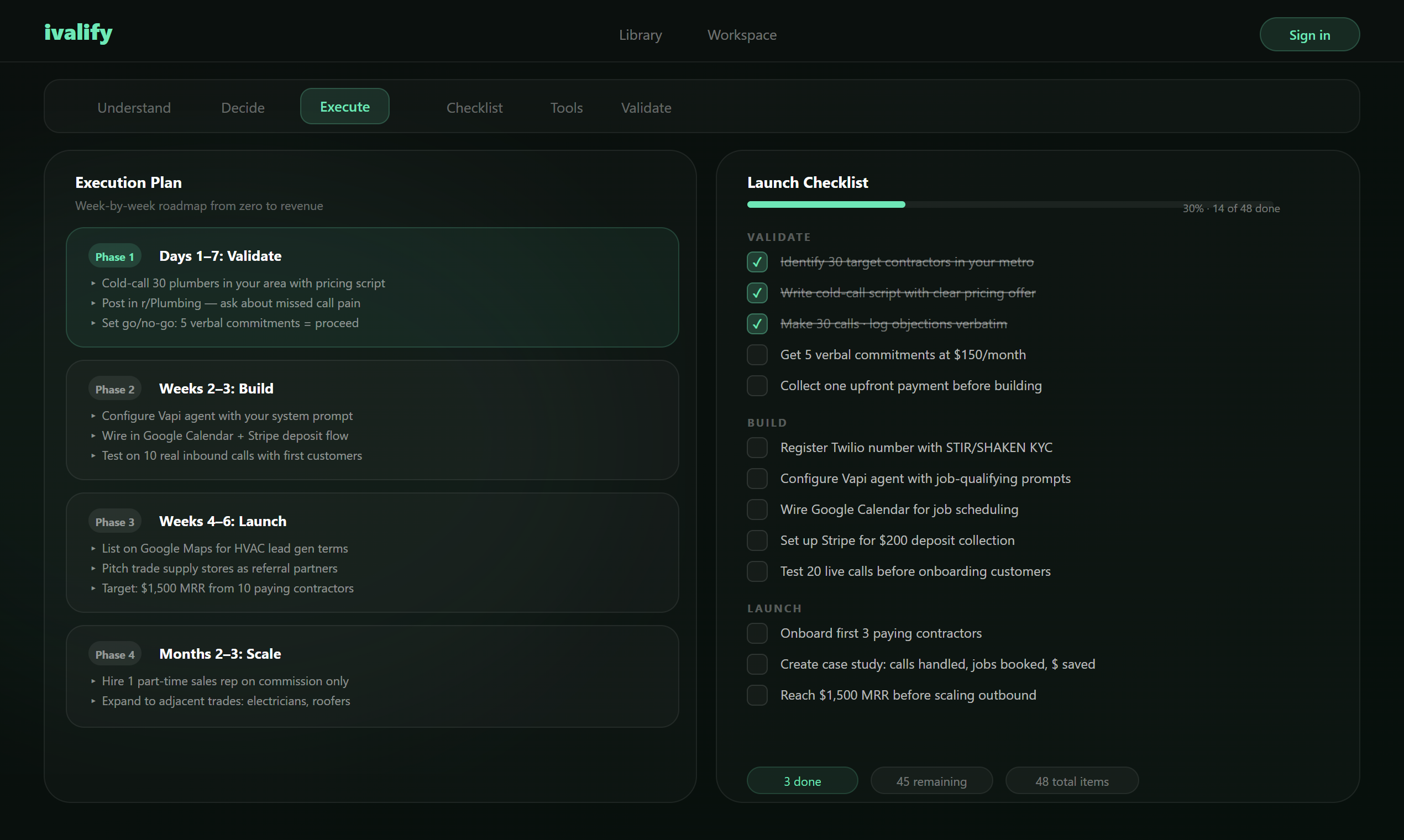Check 'Wire Google Calendar for job scheduling'
The image size is (1404, 840).
pos(757,510)
